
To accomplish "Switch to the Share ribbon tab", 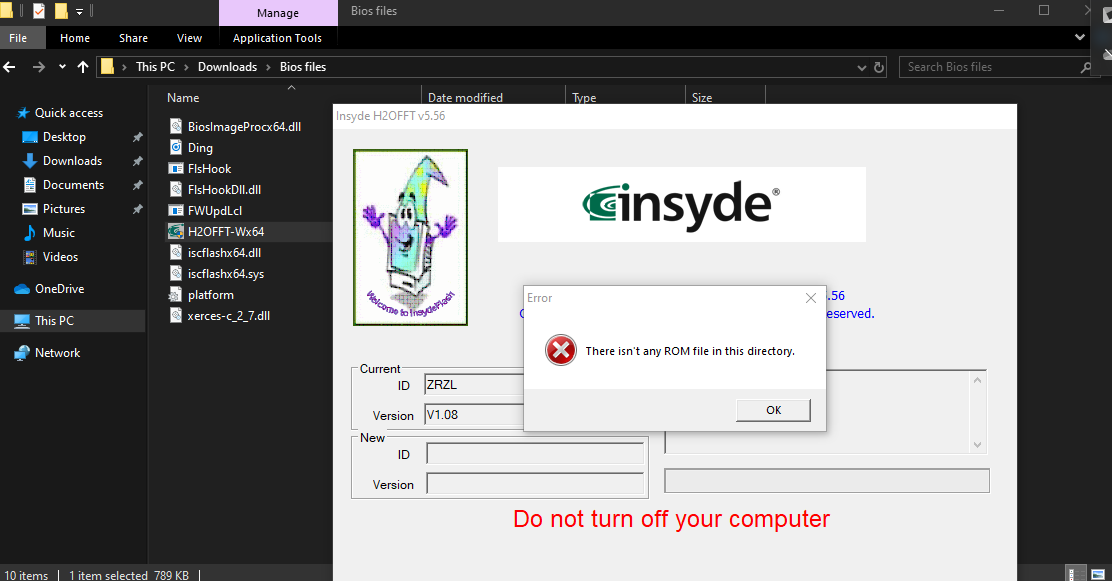I will [133, 38].
